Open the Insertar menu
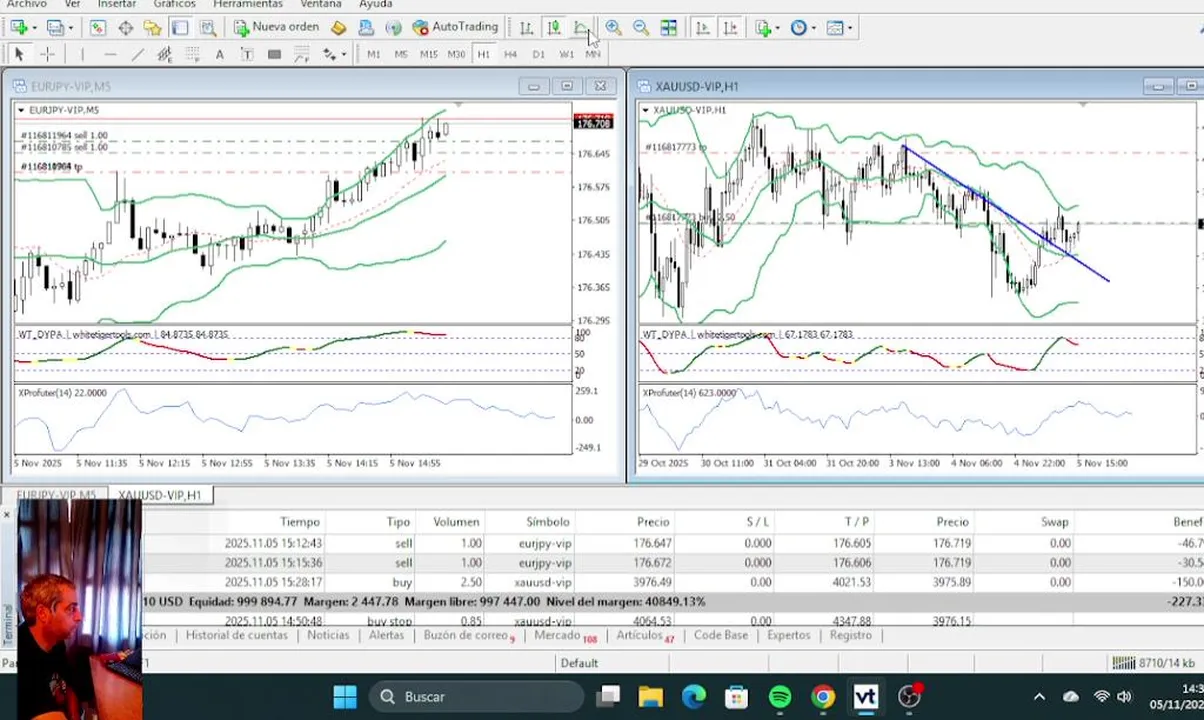Viewport: 1204px width, 720px height. pyautogui.click(x=117, y=4)
